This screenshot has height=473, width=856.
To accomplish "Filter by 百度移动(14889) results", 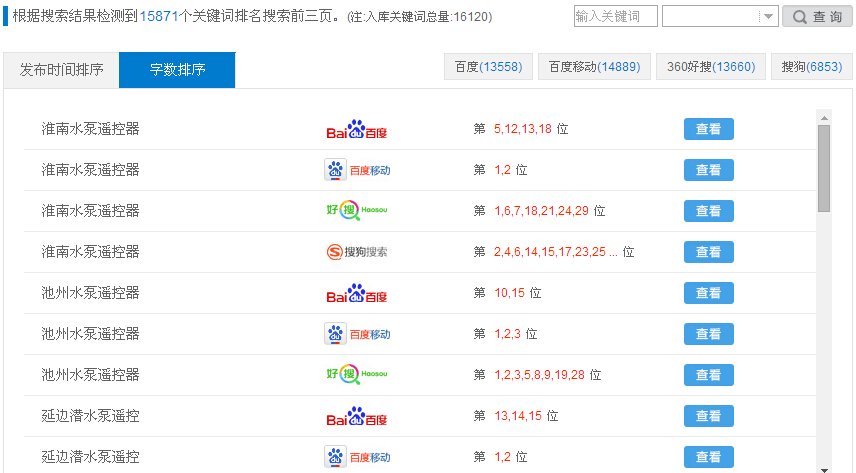I will point(594,67).
